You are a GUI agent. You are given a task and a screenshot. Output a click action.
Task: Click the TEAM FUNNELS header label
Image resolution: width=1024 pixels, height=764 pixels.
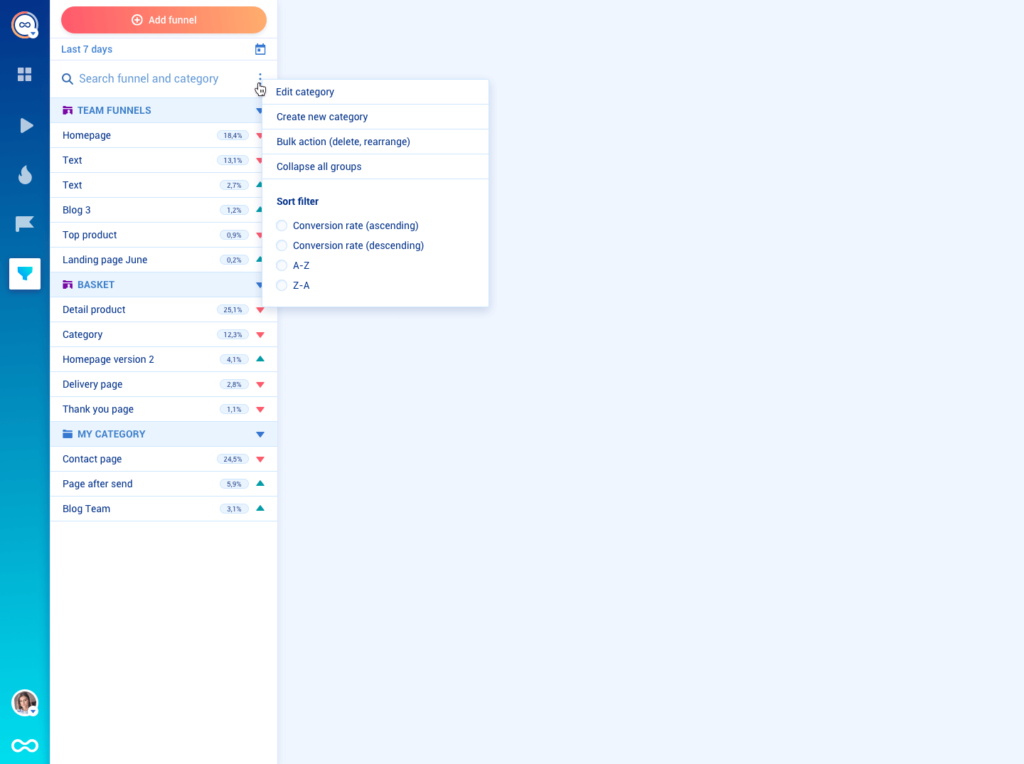[x=114, y=110]
